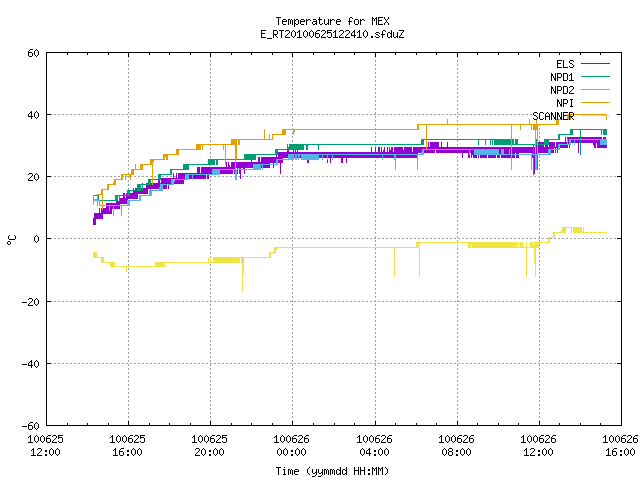The width and height of the screenshot is (640, 480).
Task: Click the x-axis tick label 100626 00:00
Action: coord(291,446)
